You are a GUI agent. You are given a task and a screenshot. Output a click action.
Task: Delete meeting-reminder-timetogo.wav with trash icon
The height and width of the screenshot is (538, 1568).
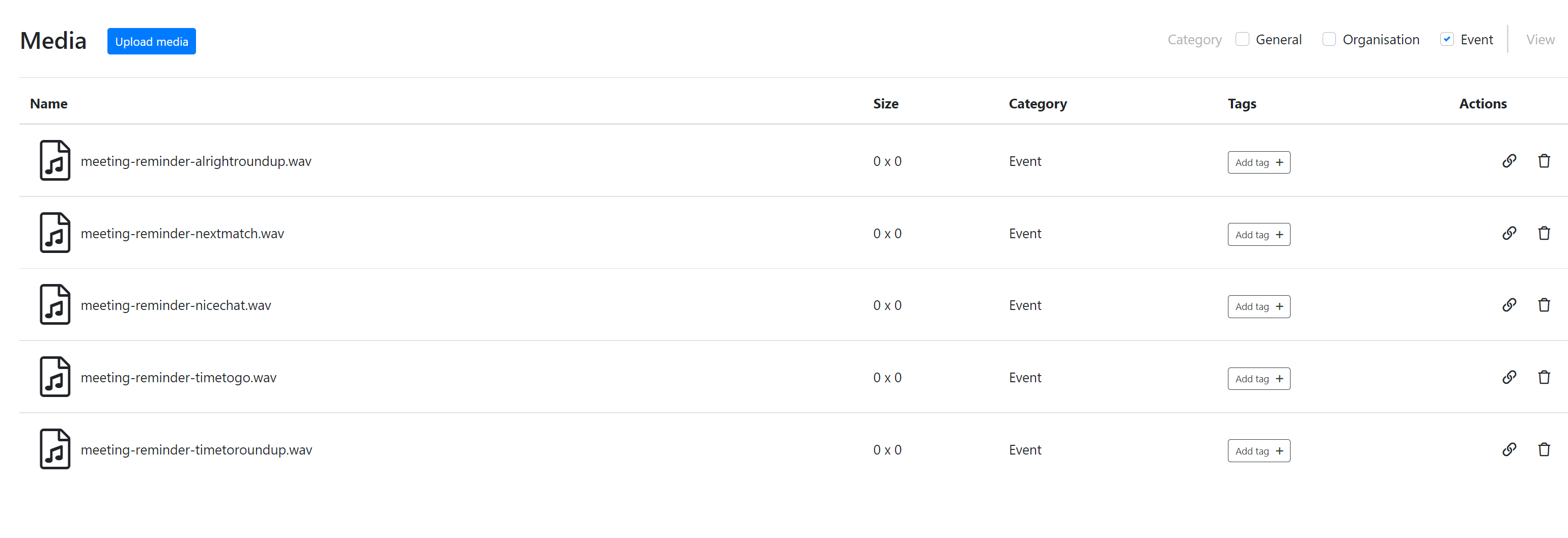[x=1544, y=377]
